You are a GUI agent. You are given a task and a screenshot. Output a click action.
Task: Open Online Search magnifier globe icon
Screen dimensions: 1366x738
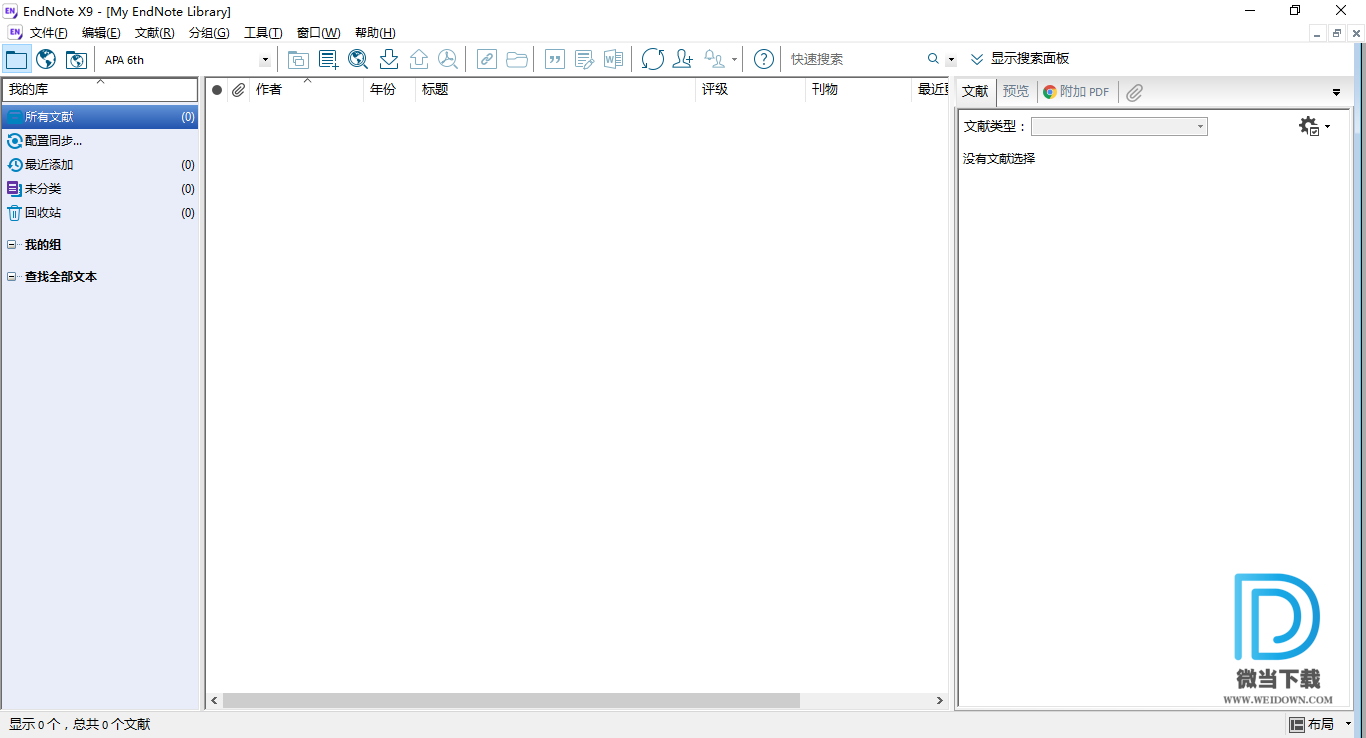click(358, 59)
